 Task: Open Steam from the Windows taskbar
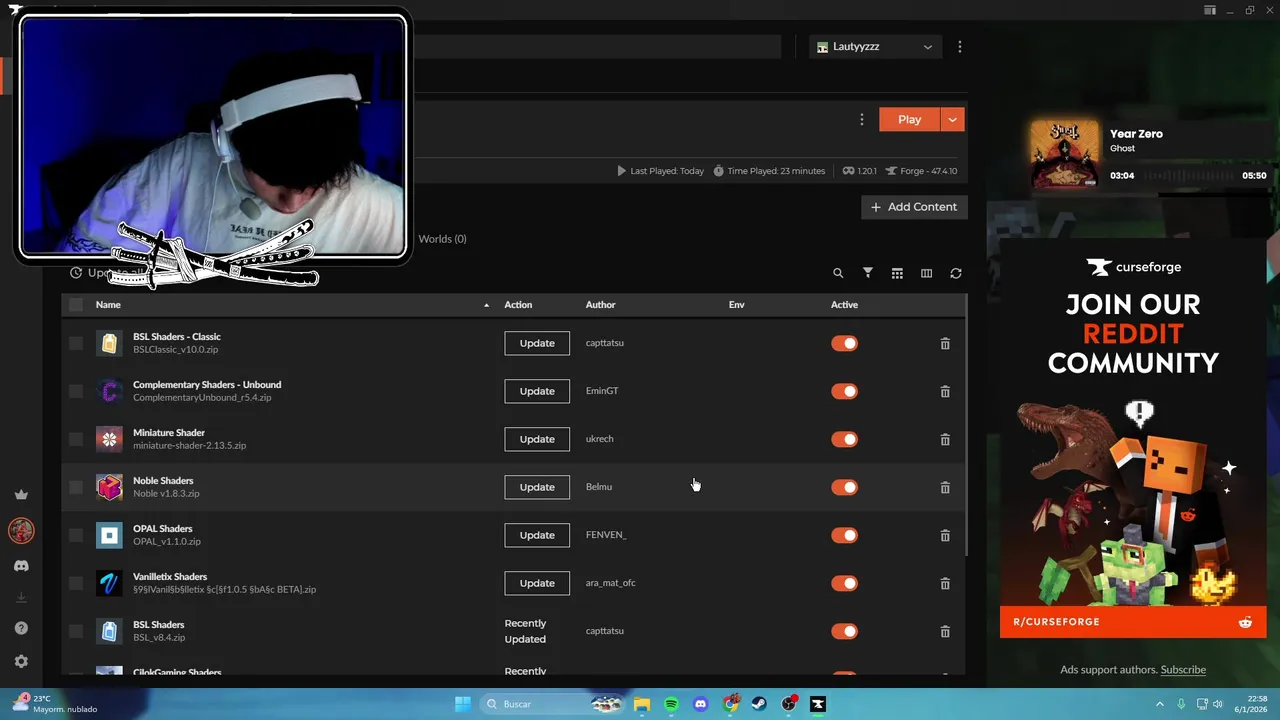[759, 704]
